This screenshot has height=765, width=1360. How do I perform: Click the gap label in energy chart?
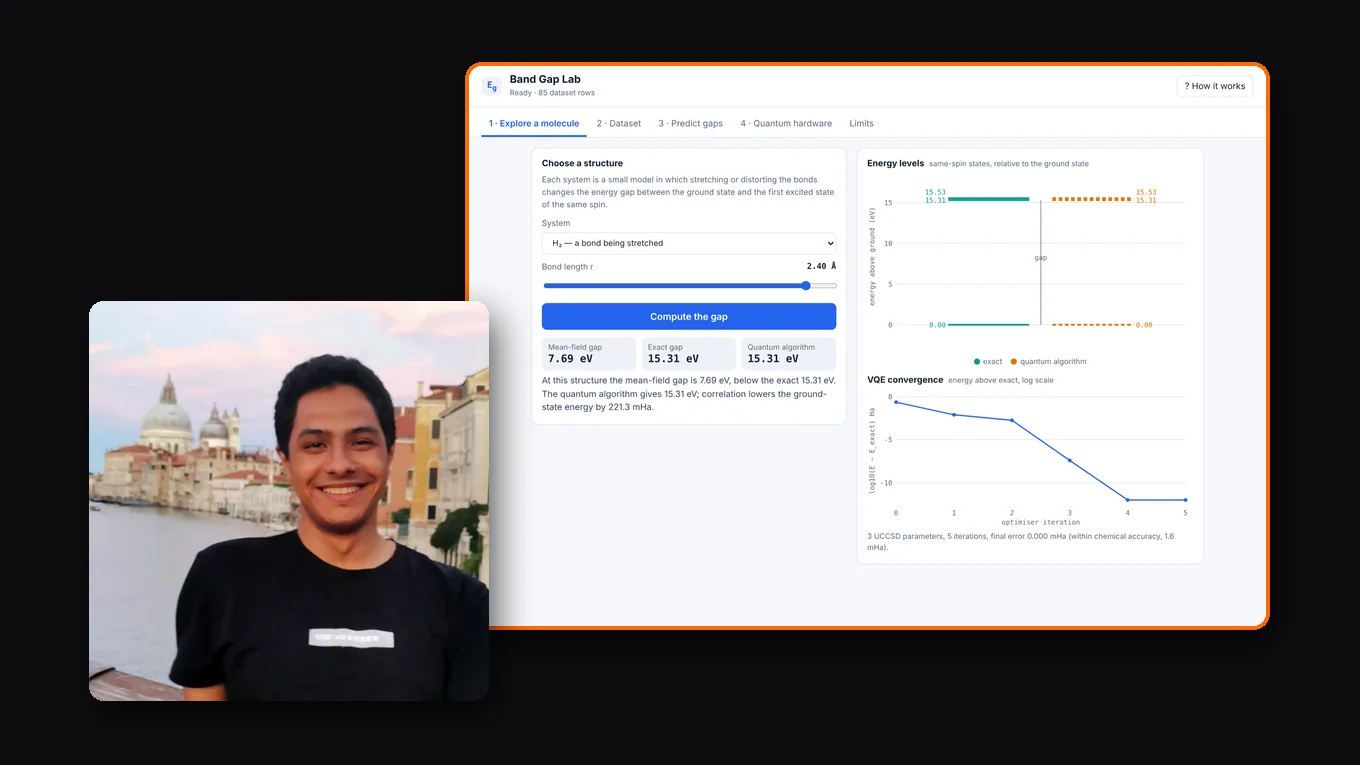1041,258
